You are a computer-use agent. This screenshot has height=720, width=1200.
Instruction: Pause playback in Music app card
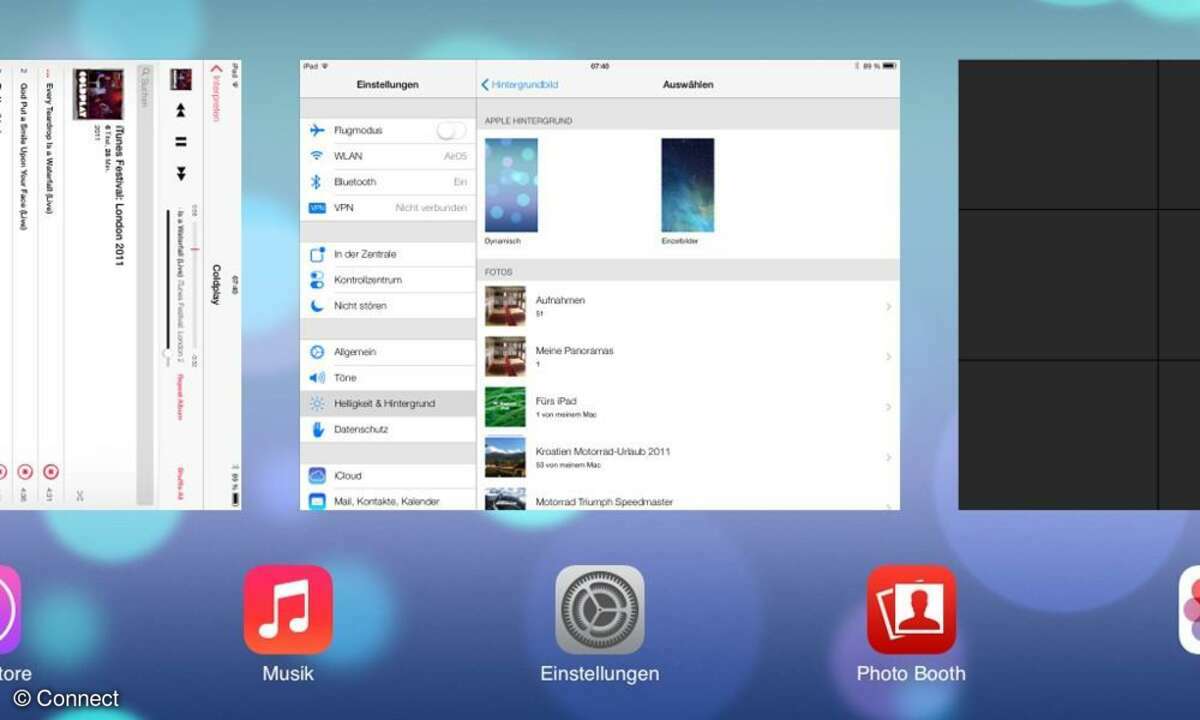pos(181,142)
